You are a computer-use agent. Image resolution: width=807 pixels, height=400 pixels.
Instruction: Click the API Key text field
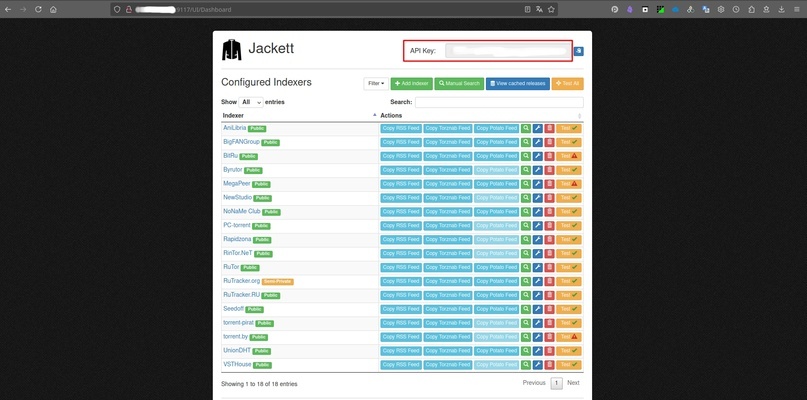point(507,51)
